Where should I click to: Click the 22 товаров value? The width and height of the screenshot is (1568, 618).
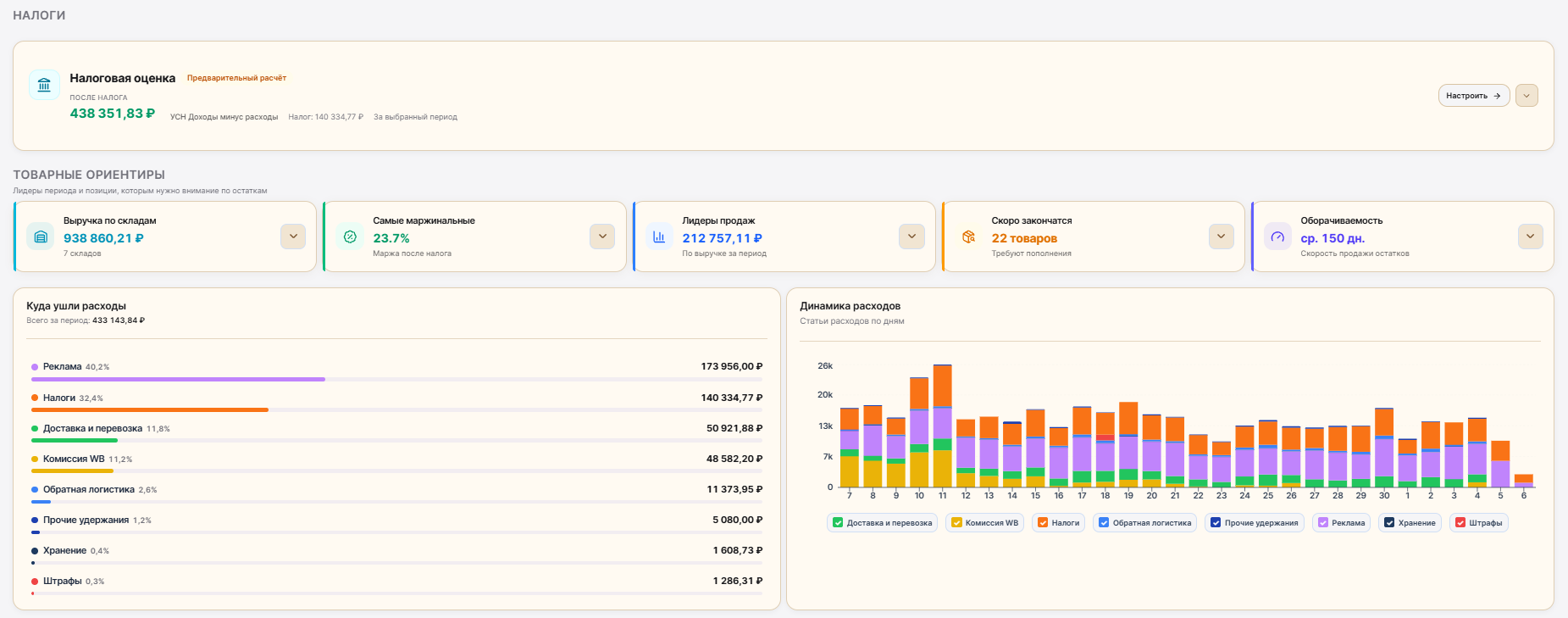1024,238
